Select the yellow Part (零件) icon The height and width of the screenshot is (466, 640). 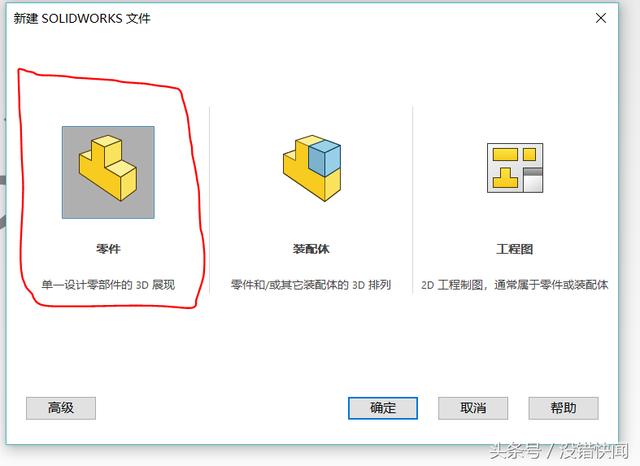pyautogui.click(x=108, y=168)
